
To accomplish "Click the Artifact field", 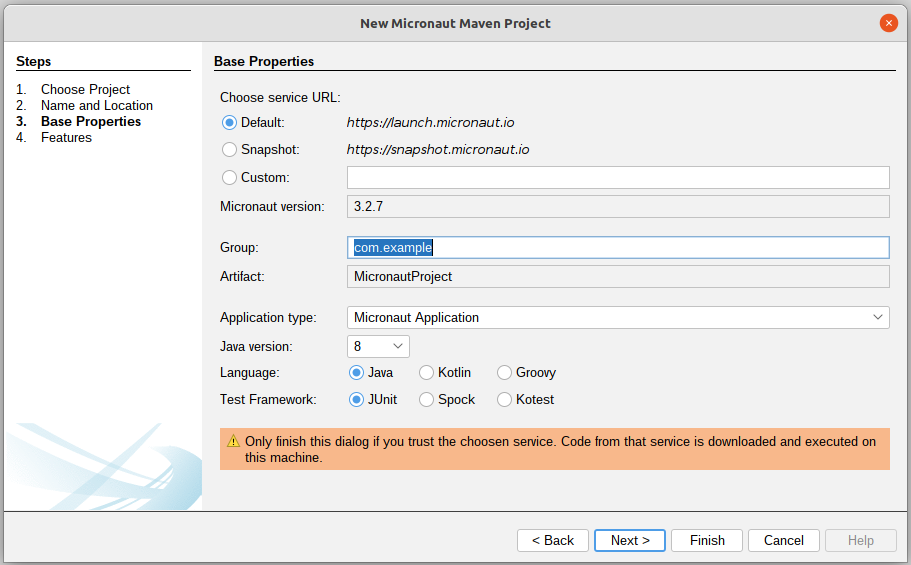I will point(618,277).
